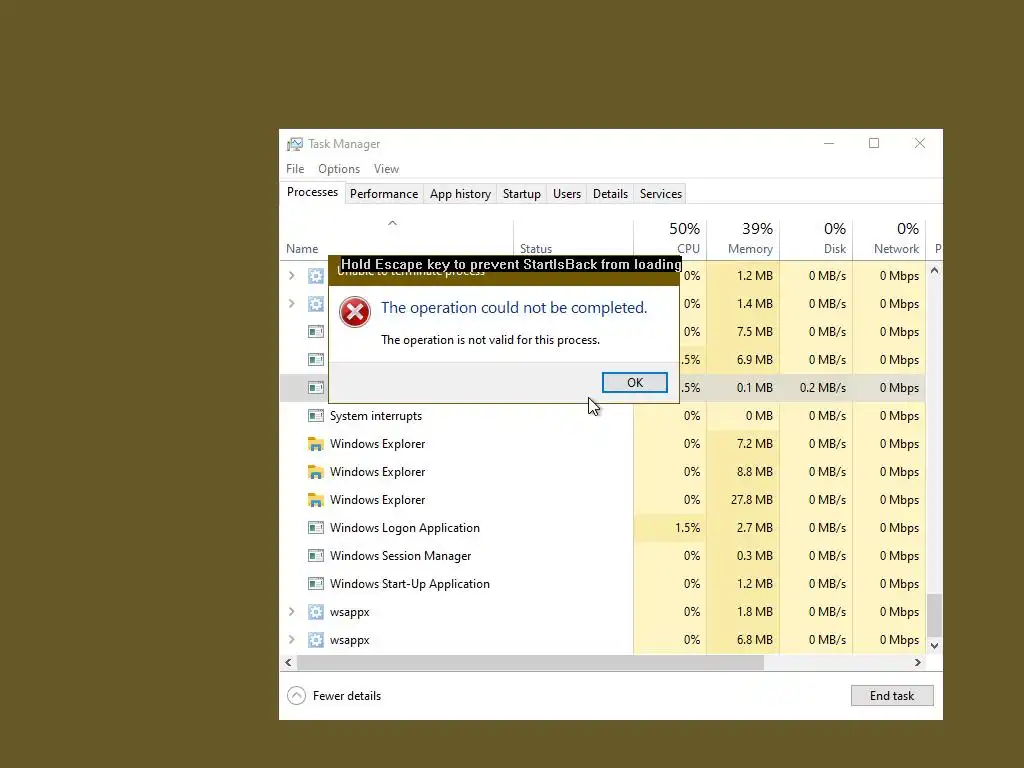Expand the second wsappx row at 6.8 MB
Screen dimensions: 1024x768
(x=292, y=640)
